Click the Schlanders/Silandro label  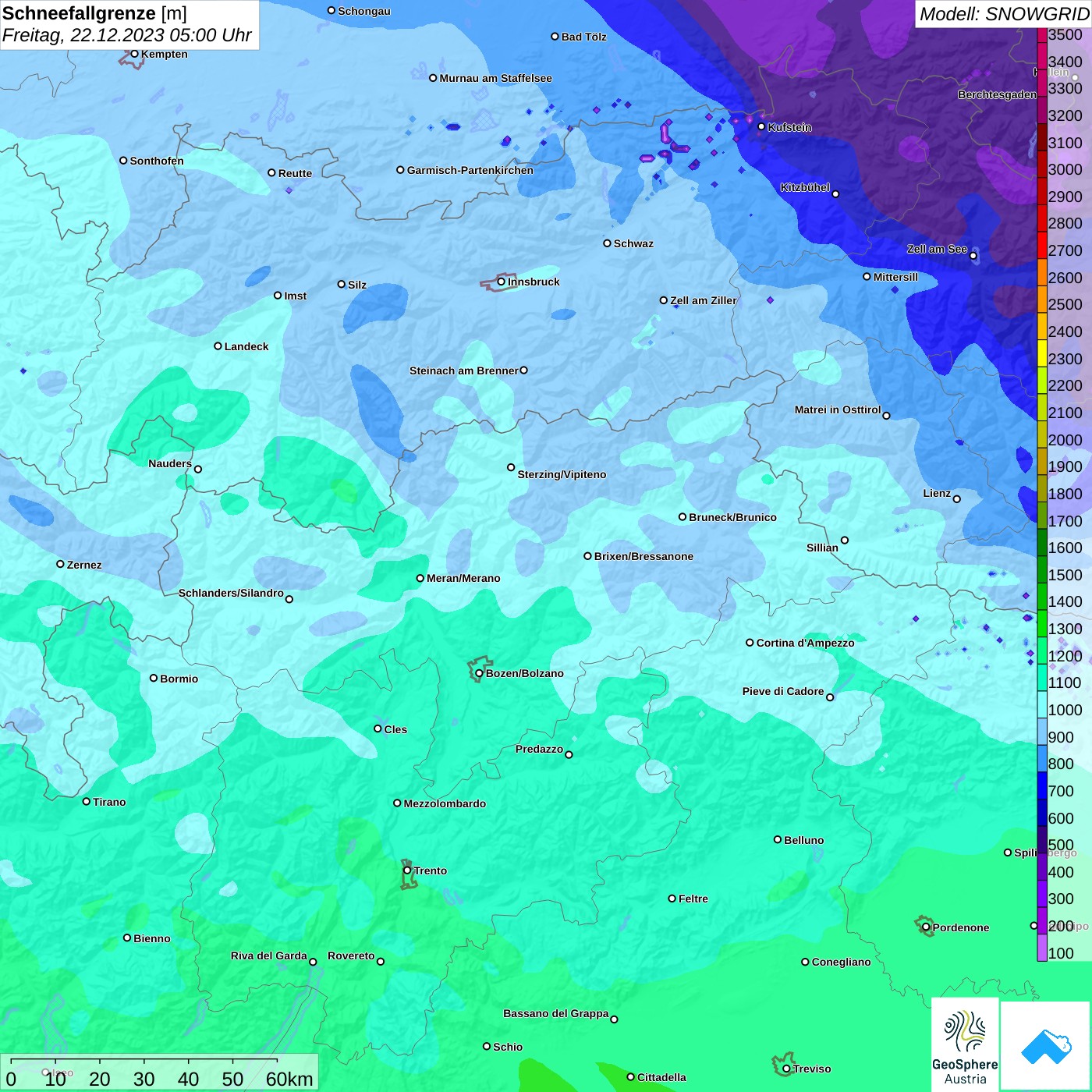click(x=231, y=593)
